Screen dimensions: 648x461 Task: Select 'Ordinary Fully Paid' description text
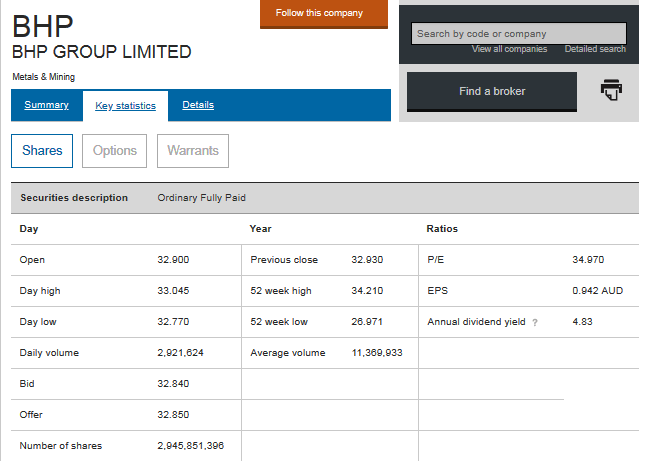202,198
